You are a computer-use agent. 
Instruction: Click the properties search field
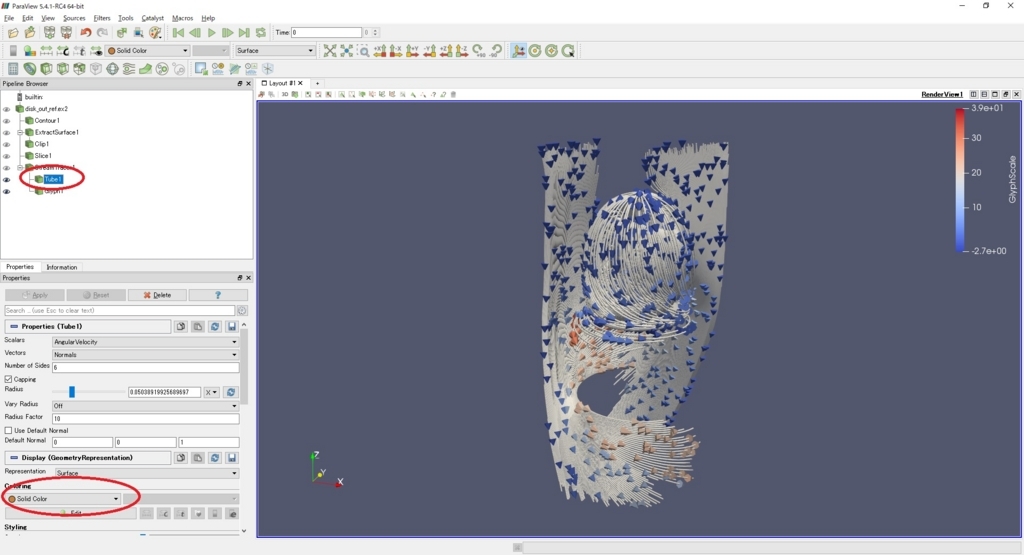(x=120, y=310)
